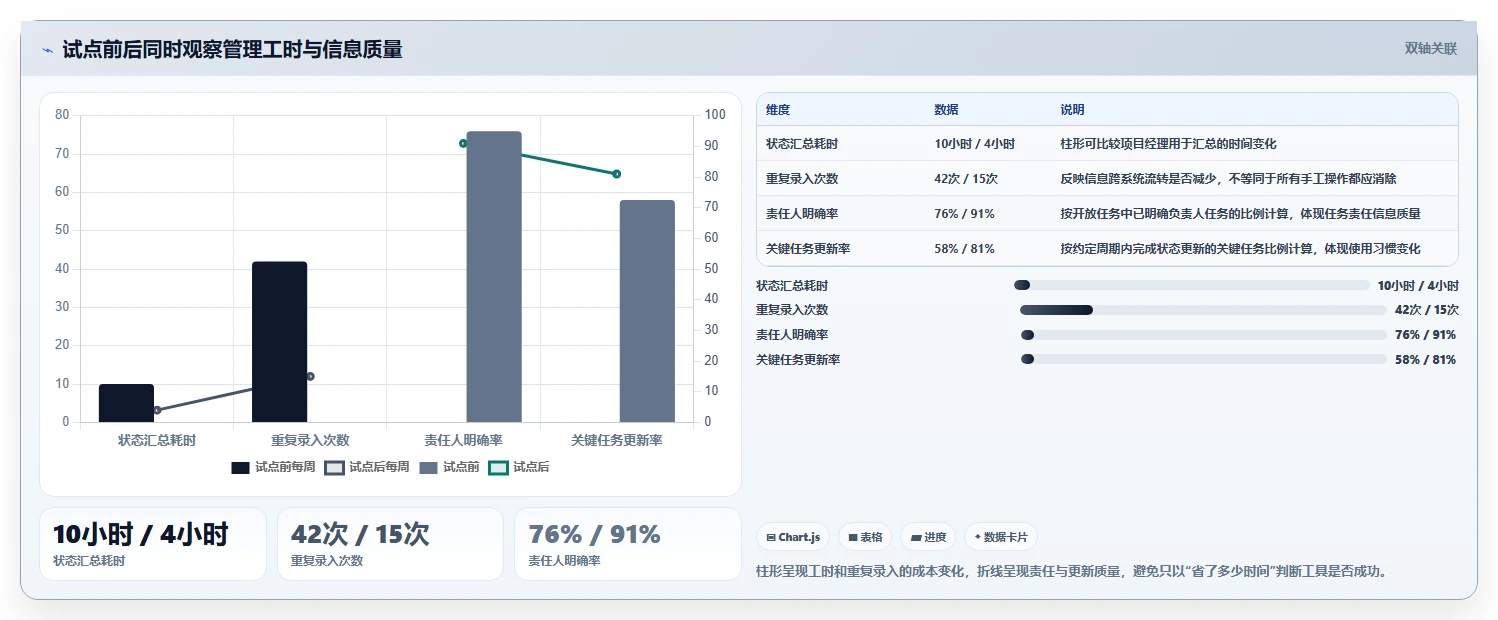
Task: Click the right-axis tick label 90
Action: click(712, 146)
